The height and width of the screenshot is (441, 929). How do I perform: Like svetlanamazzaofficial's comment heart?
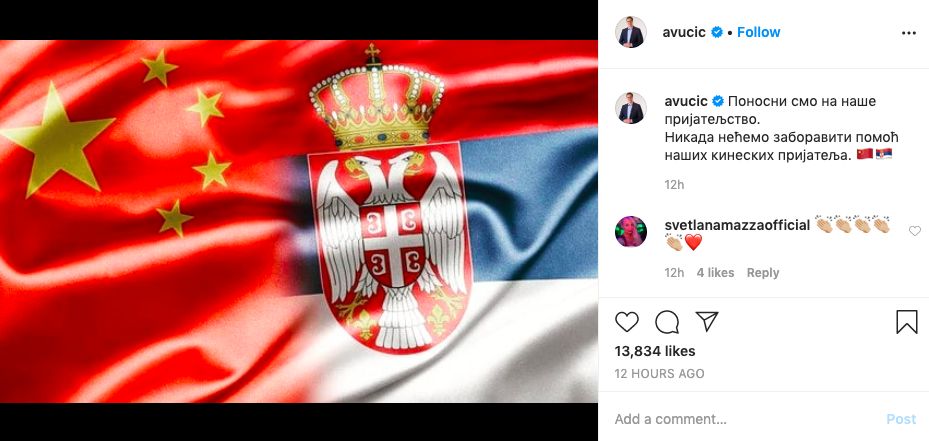(915, 231)
